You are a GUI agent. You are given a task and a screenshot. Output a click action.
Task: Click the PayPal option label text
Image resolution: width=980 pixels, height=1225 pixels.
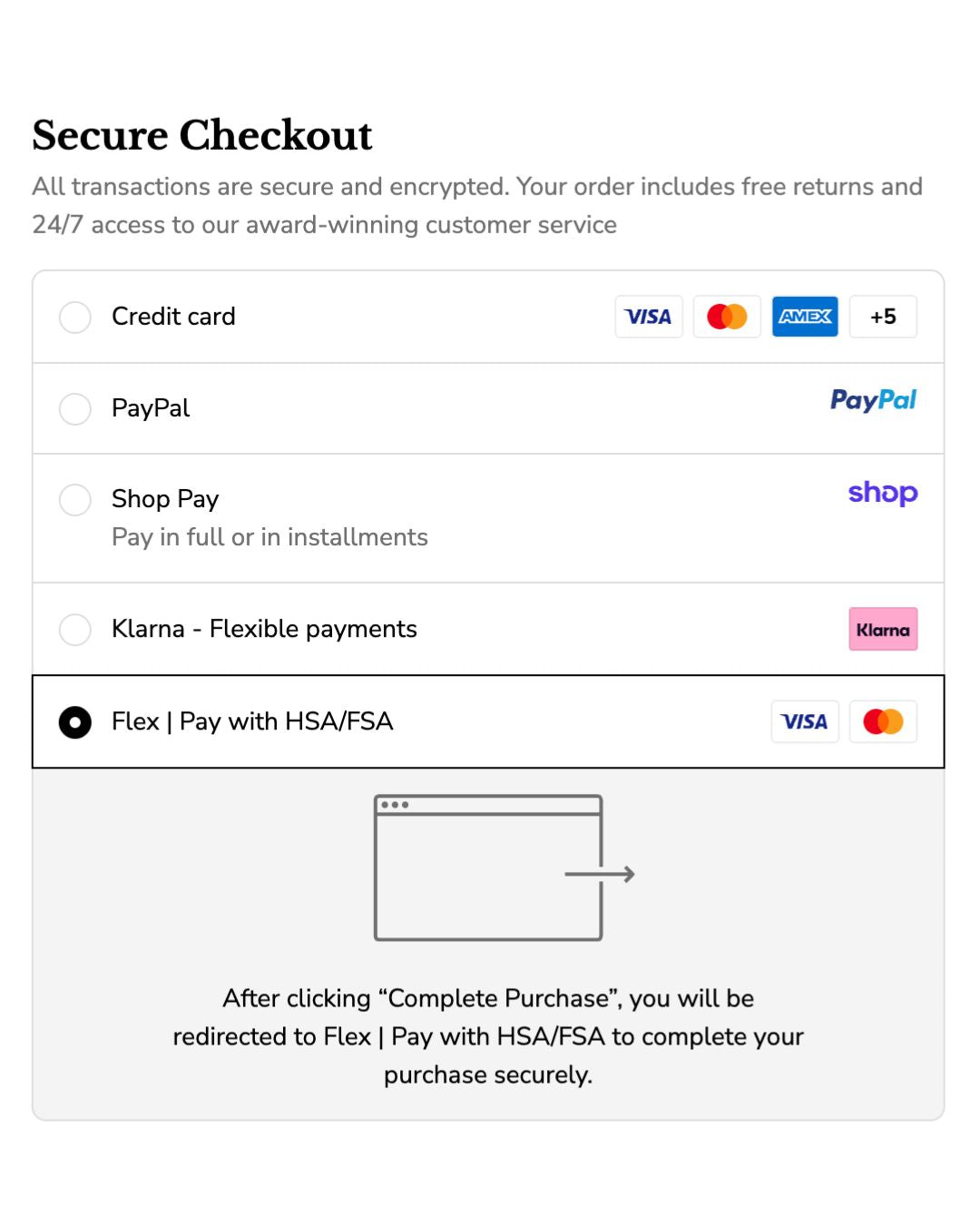(x=151, y=408)
